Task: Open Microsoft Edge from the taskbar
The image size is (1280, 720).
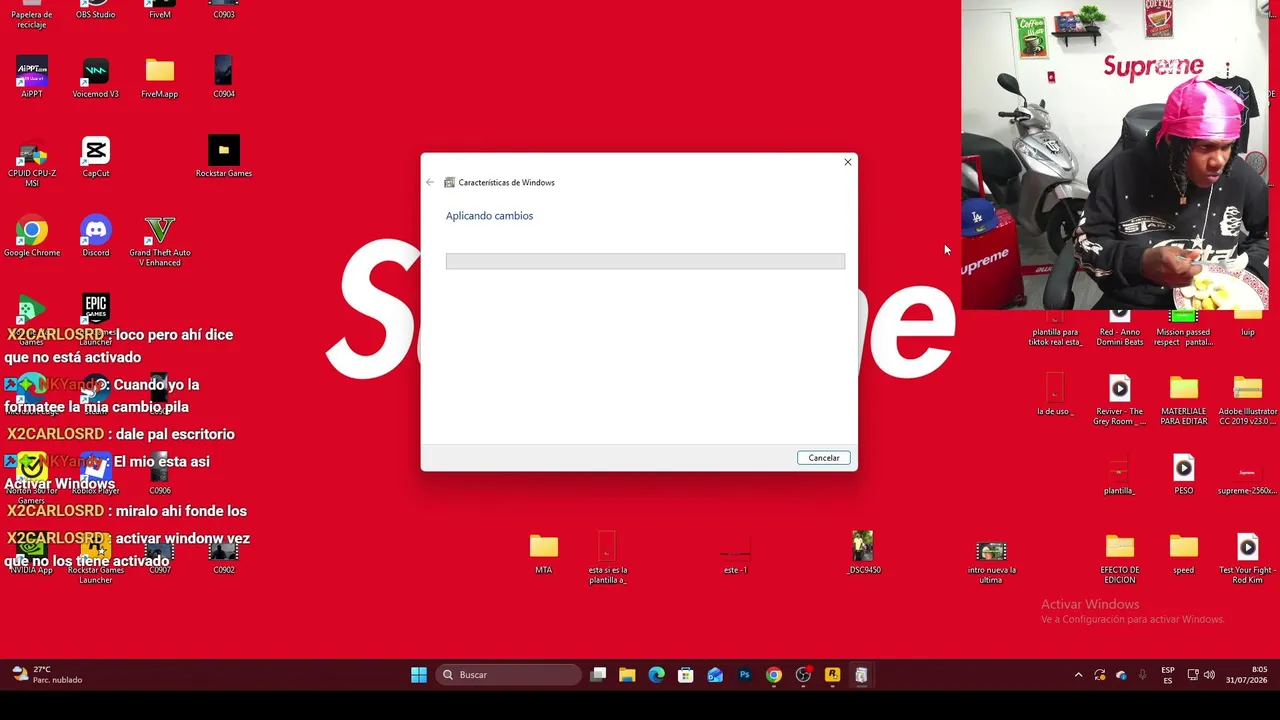Action: click(656, 675)
